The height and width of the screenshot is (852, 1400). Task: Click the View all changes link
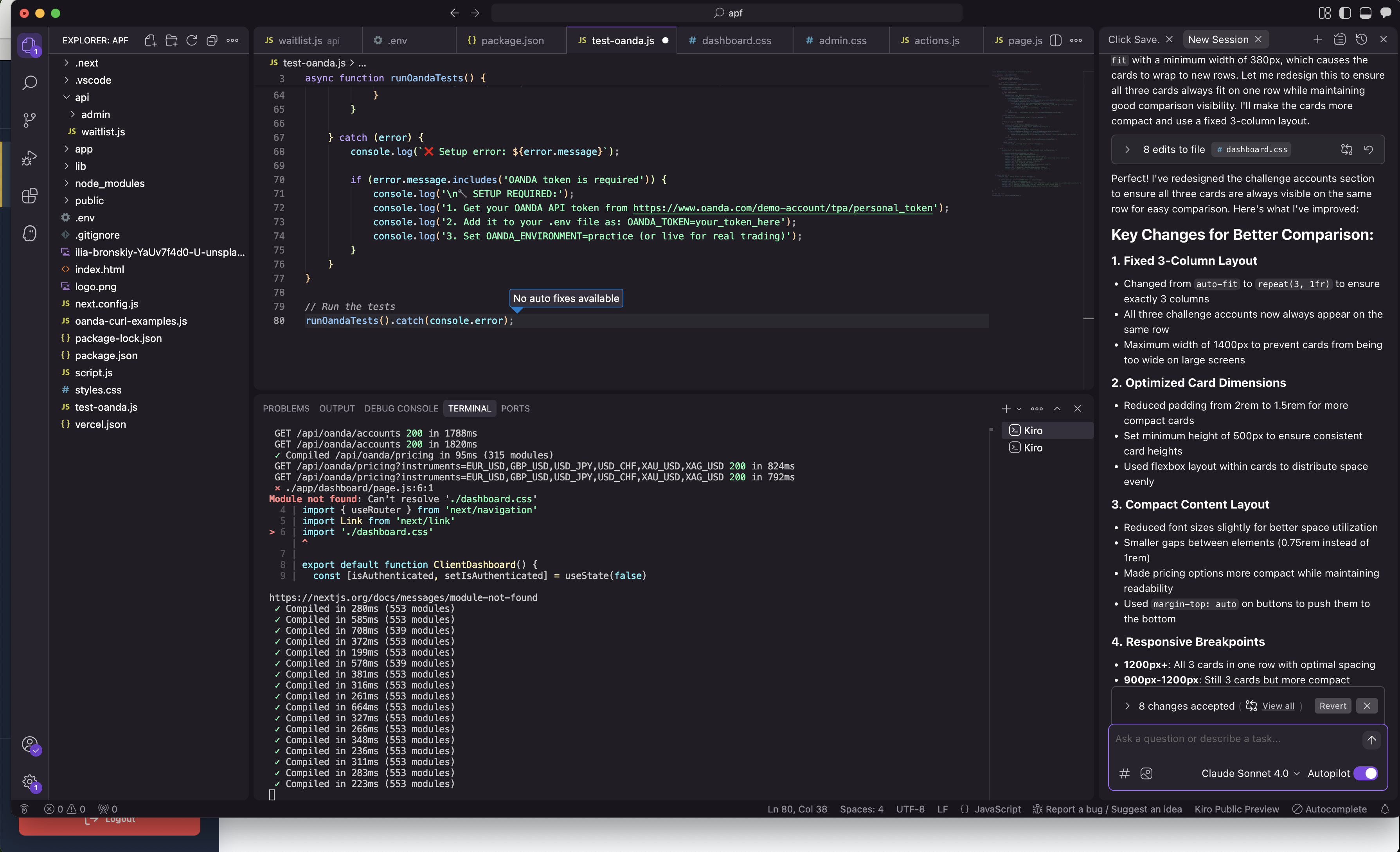point(1278,705)
